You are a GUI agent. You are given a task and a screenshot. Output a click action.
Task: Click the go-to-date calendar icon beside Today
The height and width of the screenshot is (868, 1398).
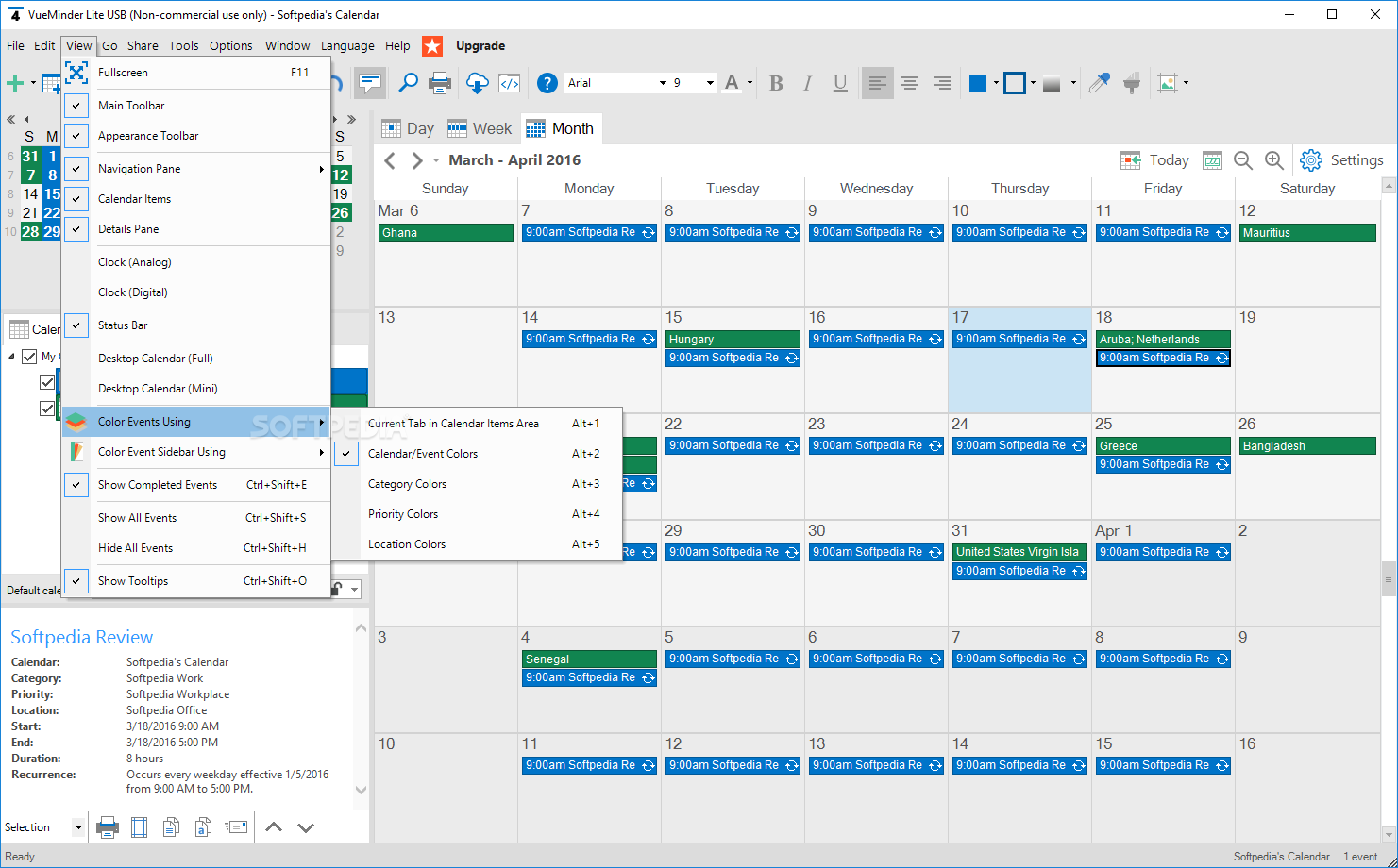(1212, 160)
